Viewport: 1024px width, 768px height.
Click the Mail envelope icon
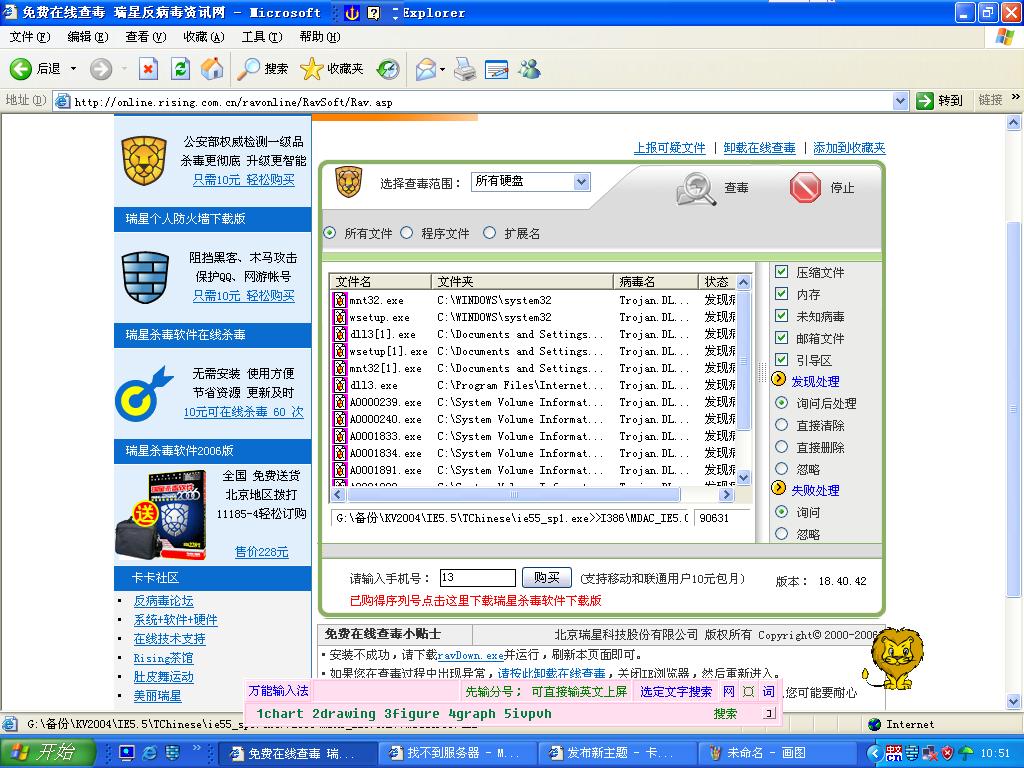(x=426, y=69)
